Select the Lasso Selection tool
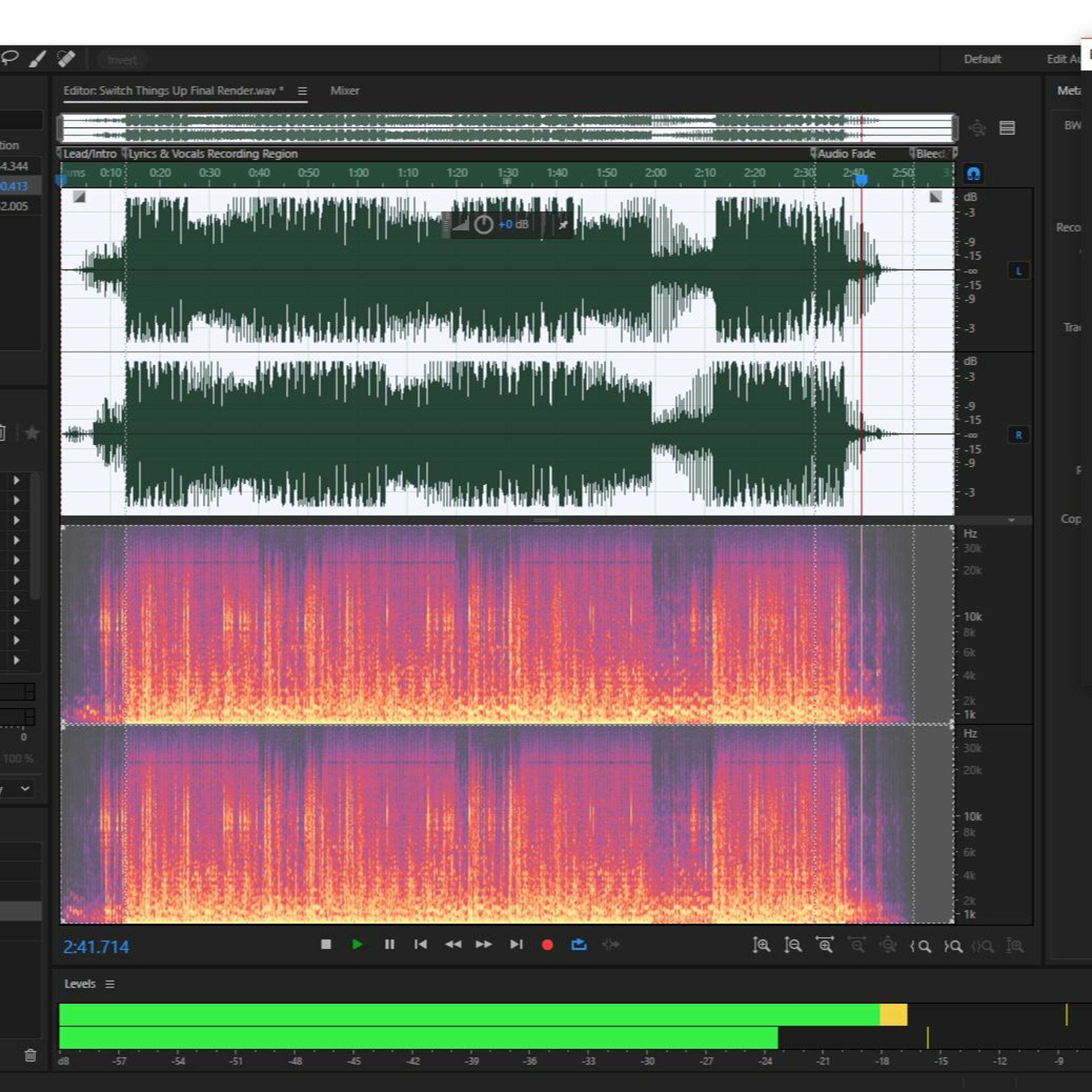The image size is (1092, 1092). point(9,58)
